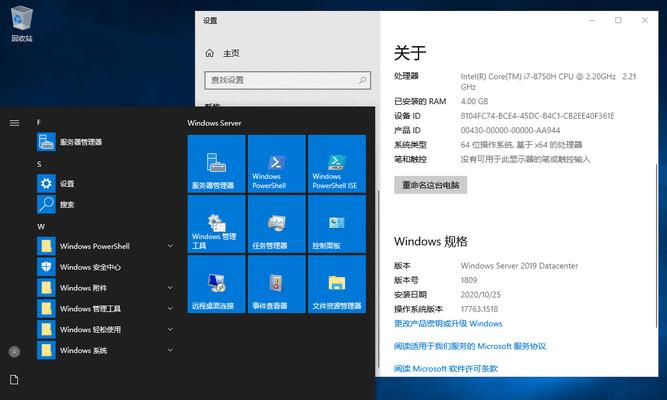Expand the Windows System group chevron
Image resolution: width=667 pixels, height=400 pixels.
(x=170, y=350)
